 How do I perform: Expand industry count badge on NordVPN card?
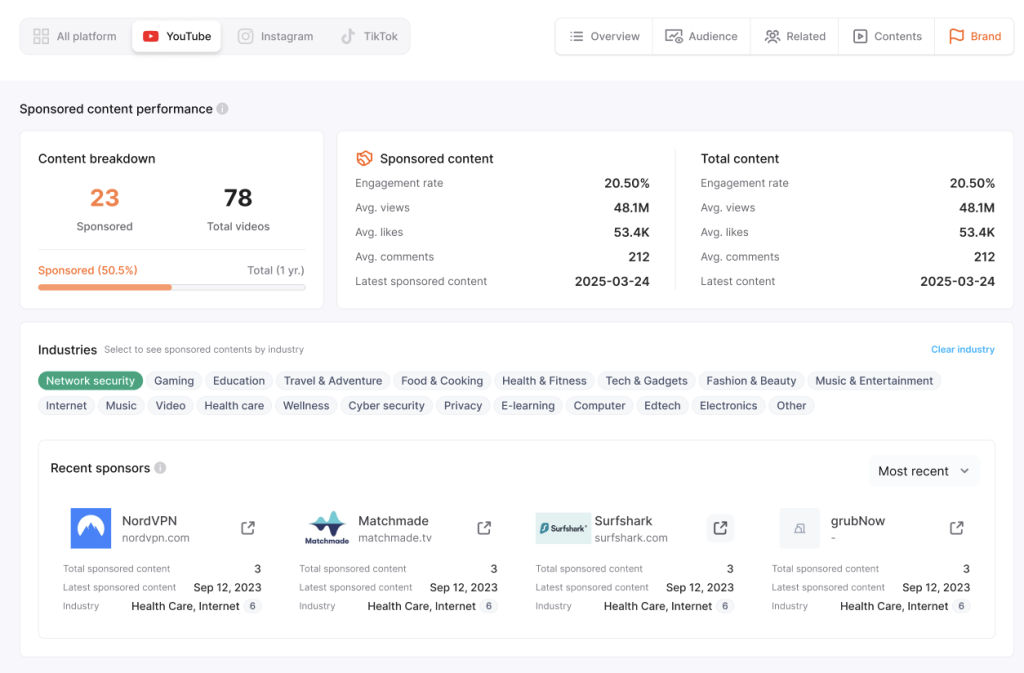click(x=253, y=606)
